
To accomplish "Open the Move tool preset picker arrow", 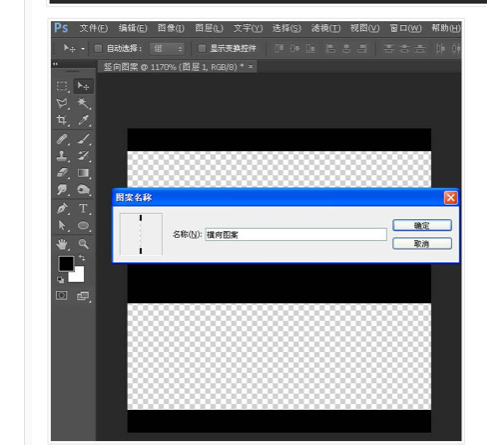I will click(83, 49).
